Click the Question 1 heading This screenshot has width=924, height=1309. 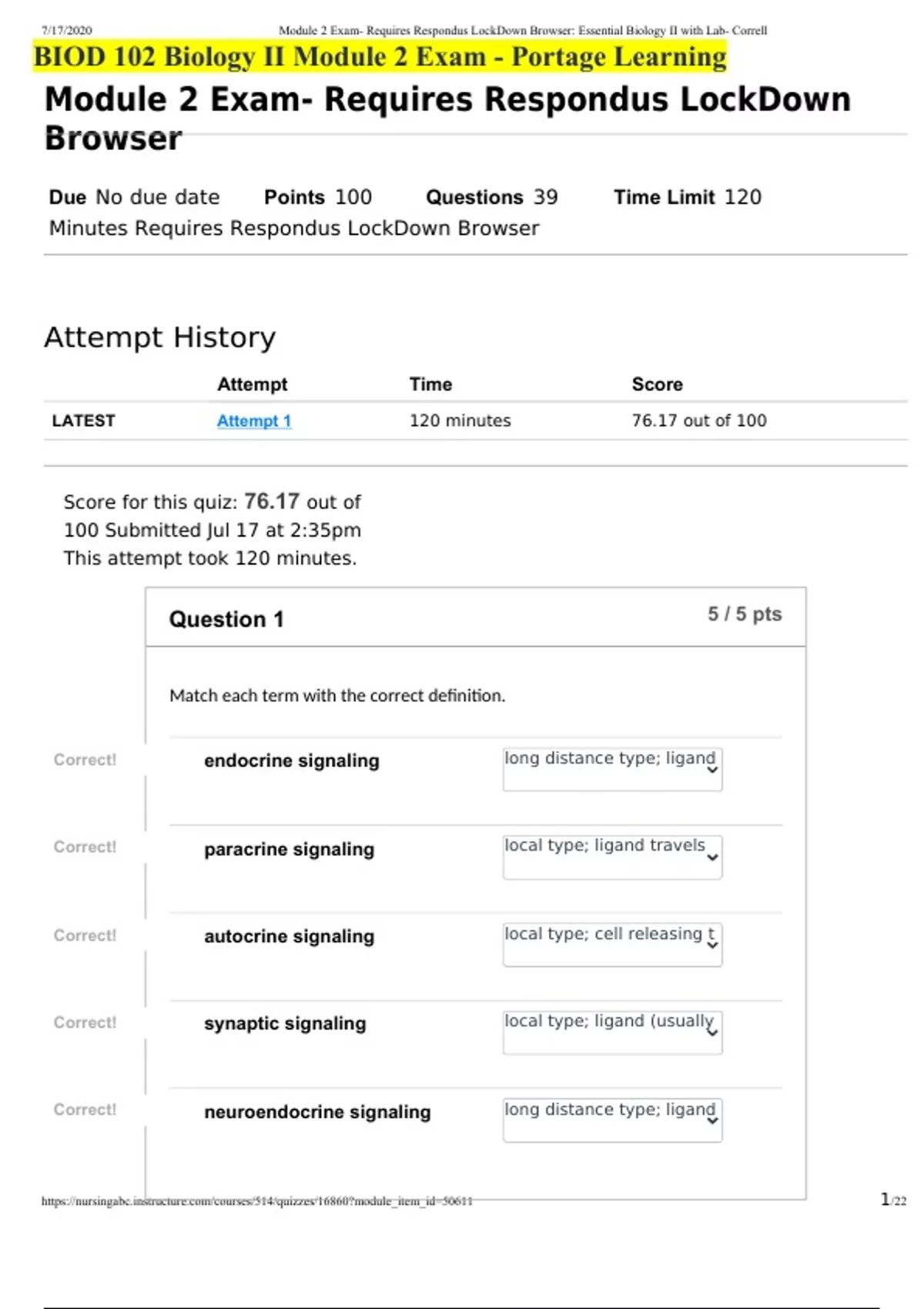[226, 619]
